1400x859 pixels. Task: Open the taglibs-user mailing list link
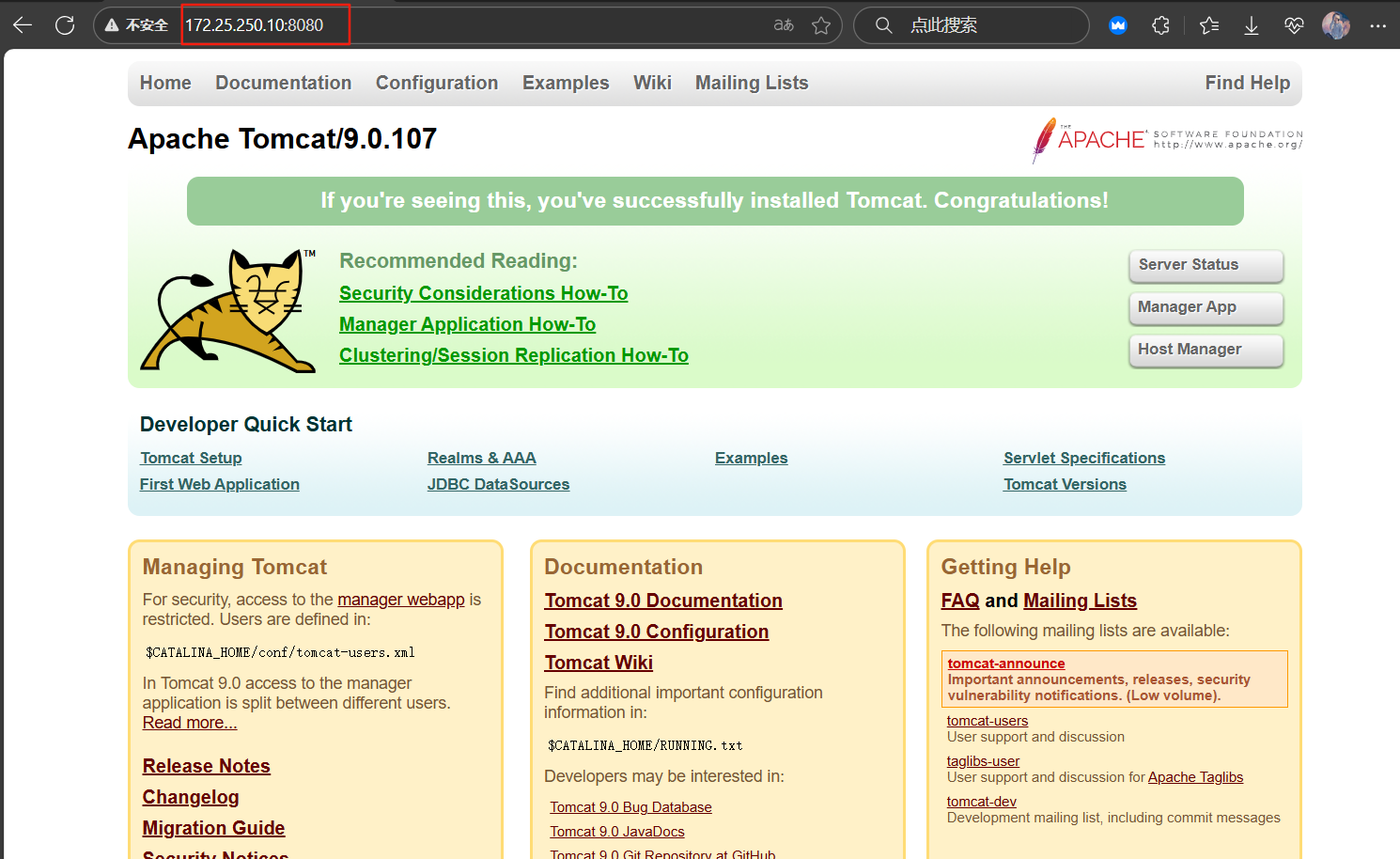[984, 761]
